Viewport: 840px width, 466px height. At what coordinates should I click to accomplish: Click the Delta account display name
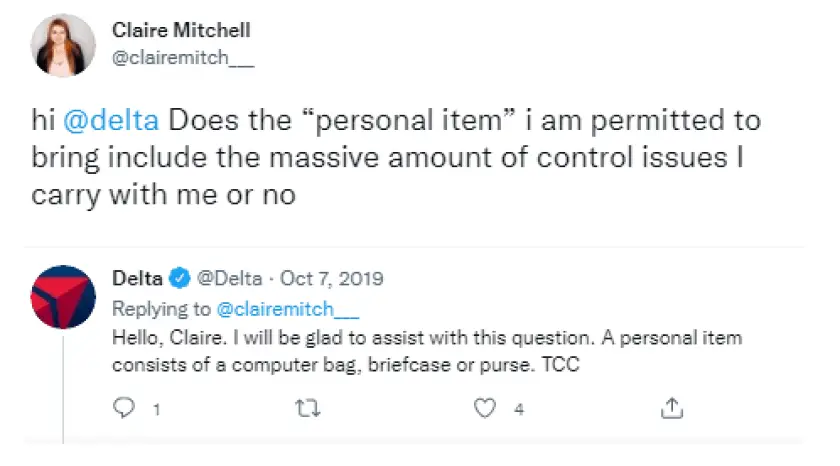pyautogui.click(x=137, y=279)
